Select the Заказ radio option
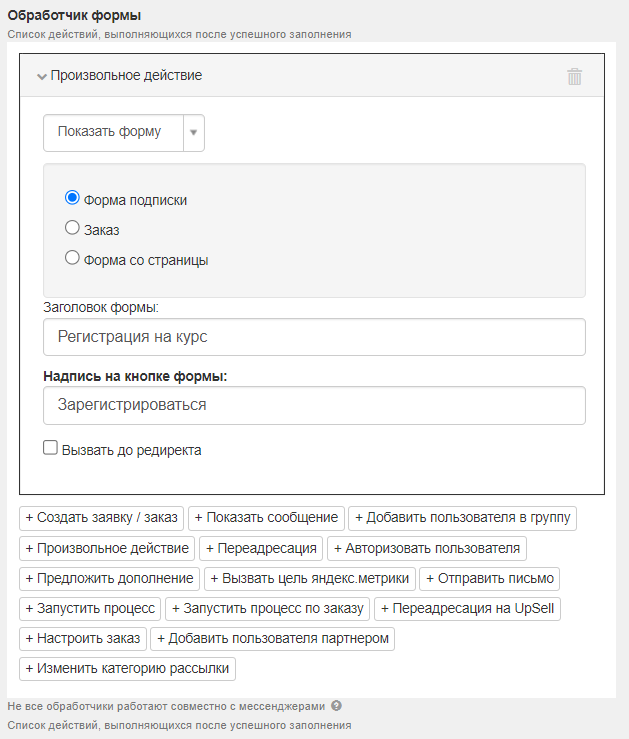This screenshot has height=739, width=629. click(x=72, y=228)
